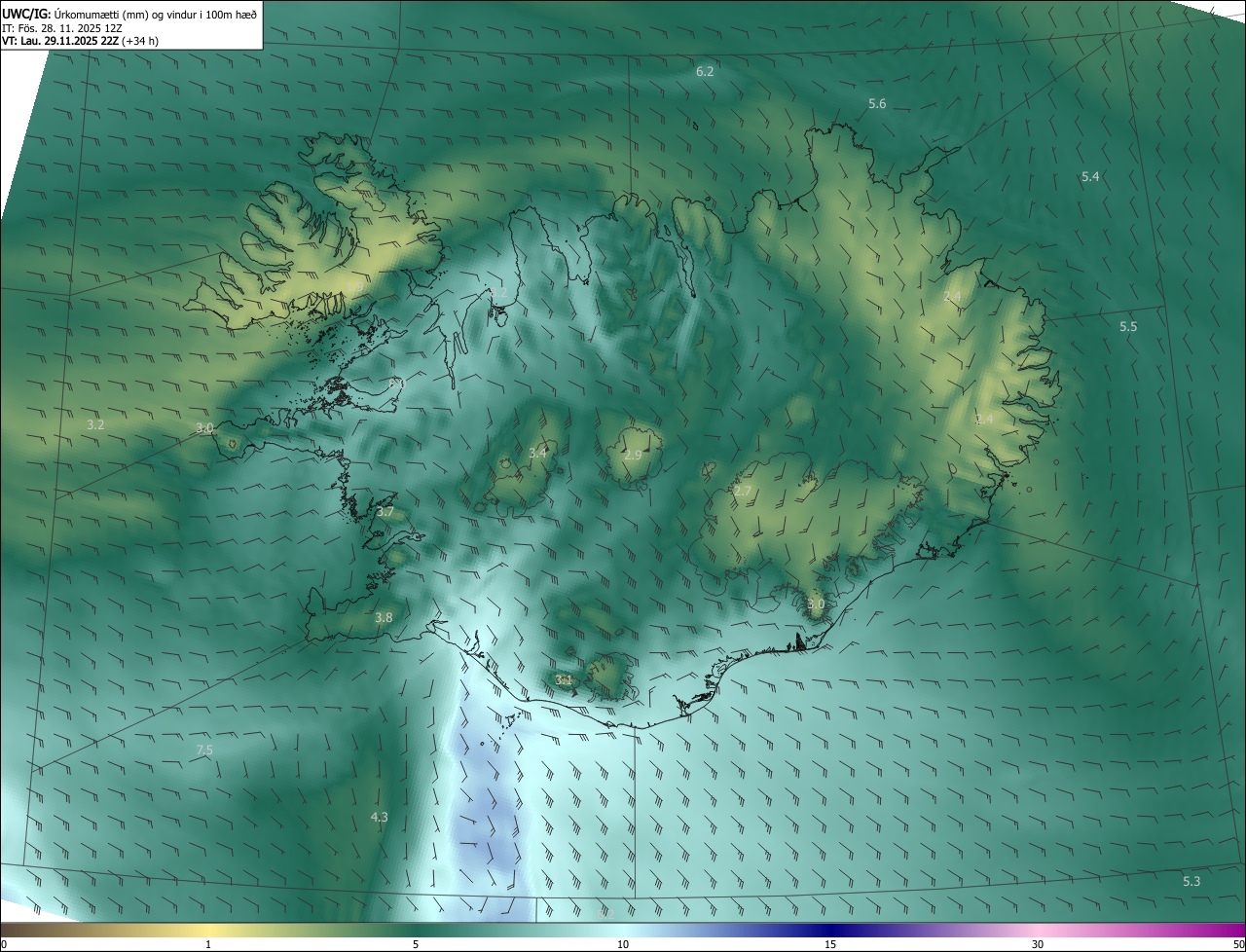1246x952 pixels.
Task: Click the 3.7 value label on the map
Action: 385,512
